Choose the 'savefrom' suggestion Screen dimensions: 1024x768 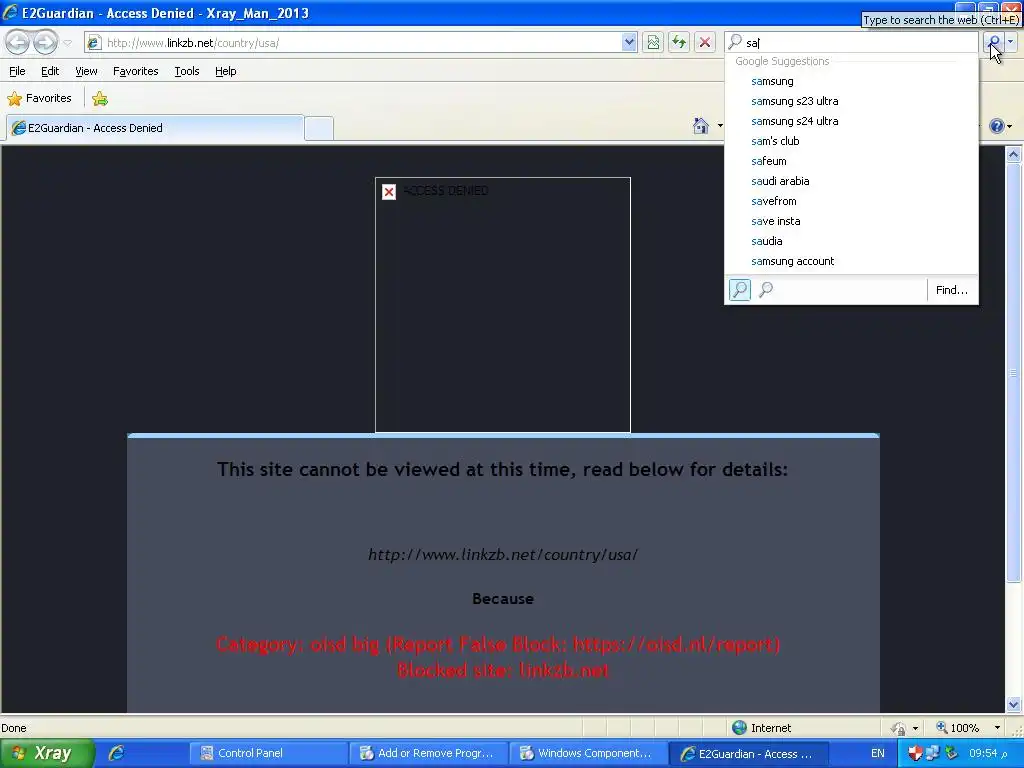coord(851,201)
